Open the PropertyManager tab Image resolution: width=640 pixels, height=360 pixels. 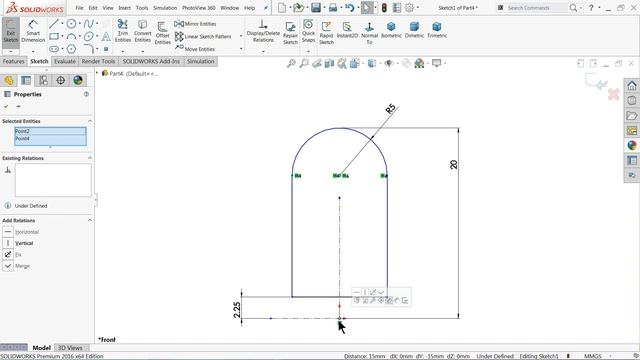click(26, 80)
